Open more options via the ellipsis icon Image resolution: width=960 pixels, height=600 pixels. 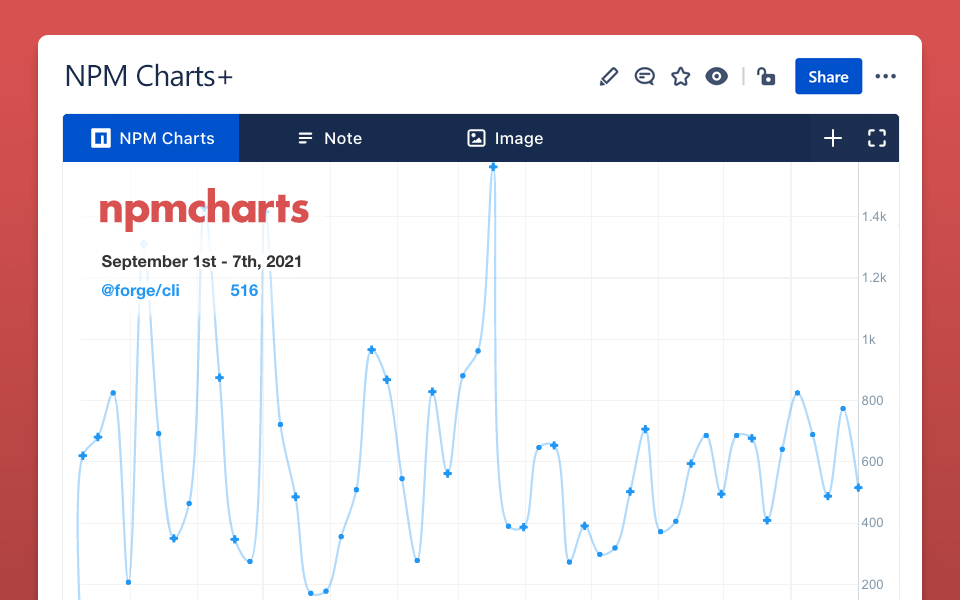point(885,76)
